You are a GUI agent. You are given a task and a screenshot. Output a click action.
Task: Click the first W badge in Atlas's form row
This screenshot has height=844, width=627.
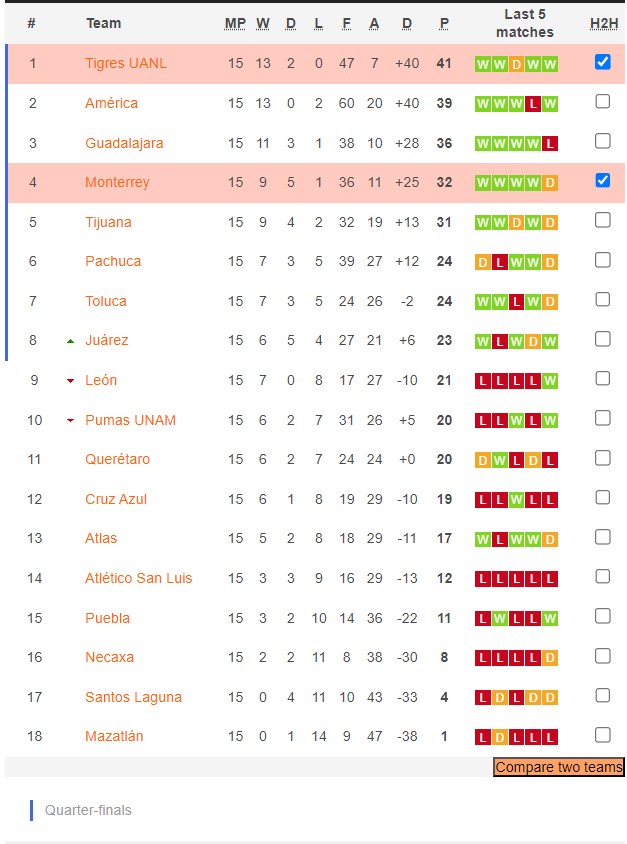481,538
